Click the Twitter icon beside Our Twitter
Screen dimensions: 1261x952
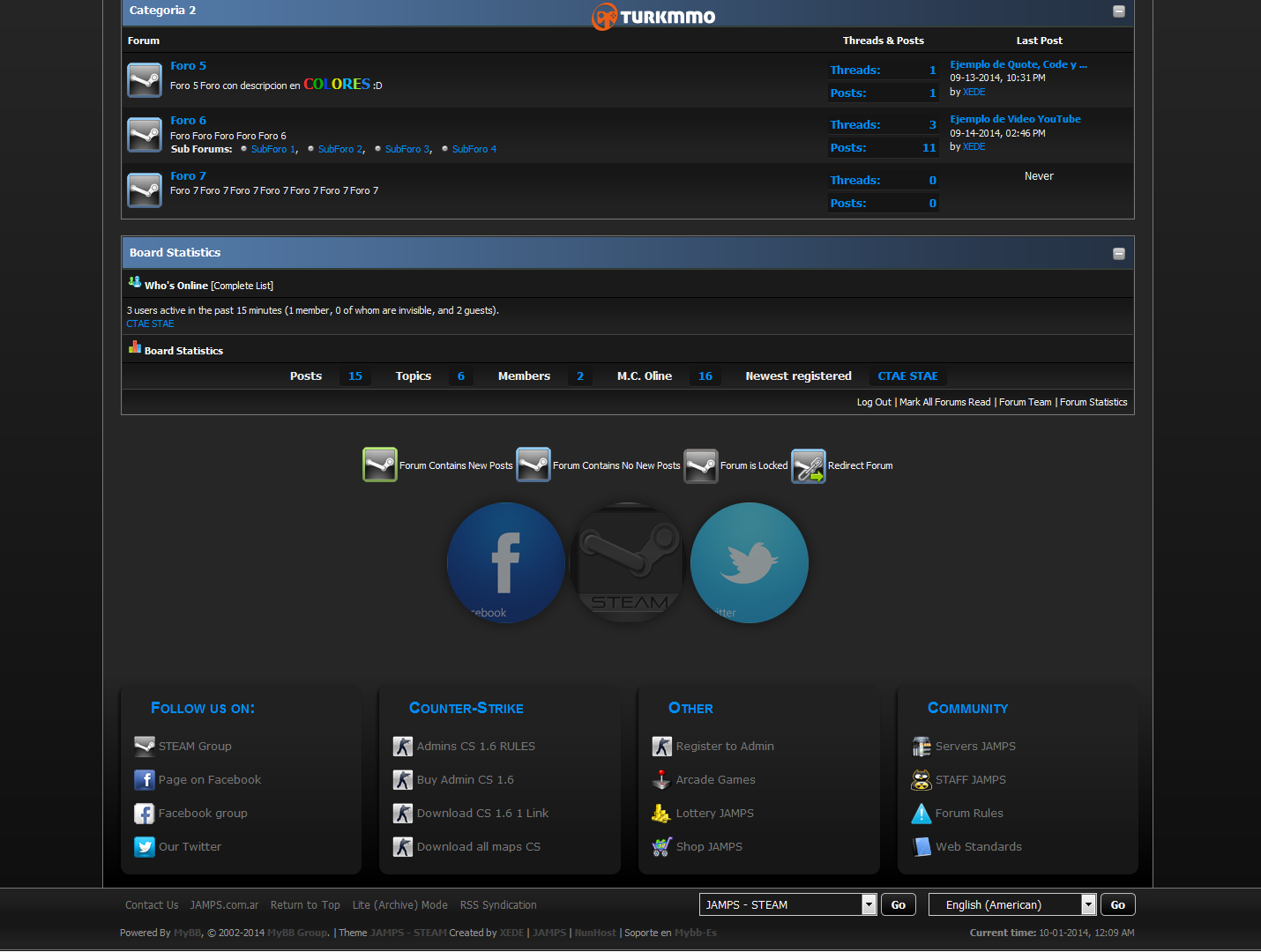click(x=145, y=847)
